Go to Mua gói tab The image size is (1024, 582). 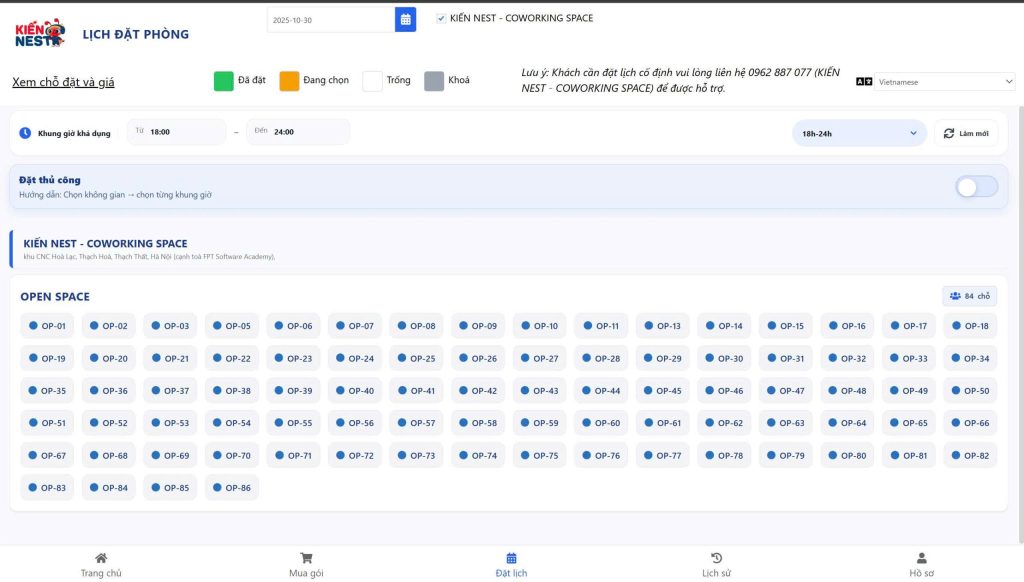306,564
